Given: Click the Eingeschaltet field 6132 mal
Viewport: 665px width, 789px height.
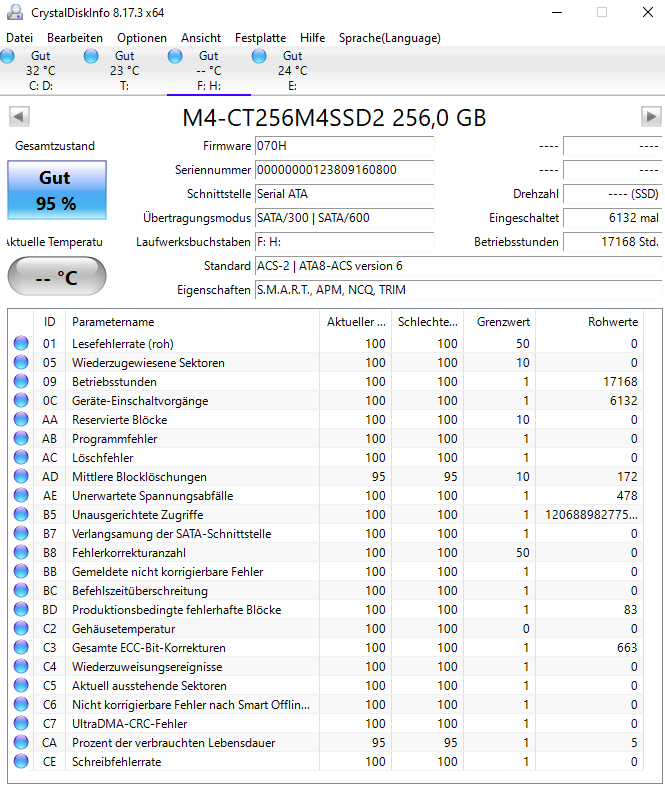Looking at the screenshot, I should point(612,218).
